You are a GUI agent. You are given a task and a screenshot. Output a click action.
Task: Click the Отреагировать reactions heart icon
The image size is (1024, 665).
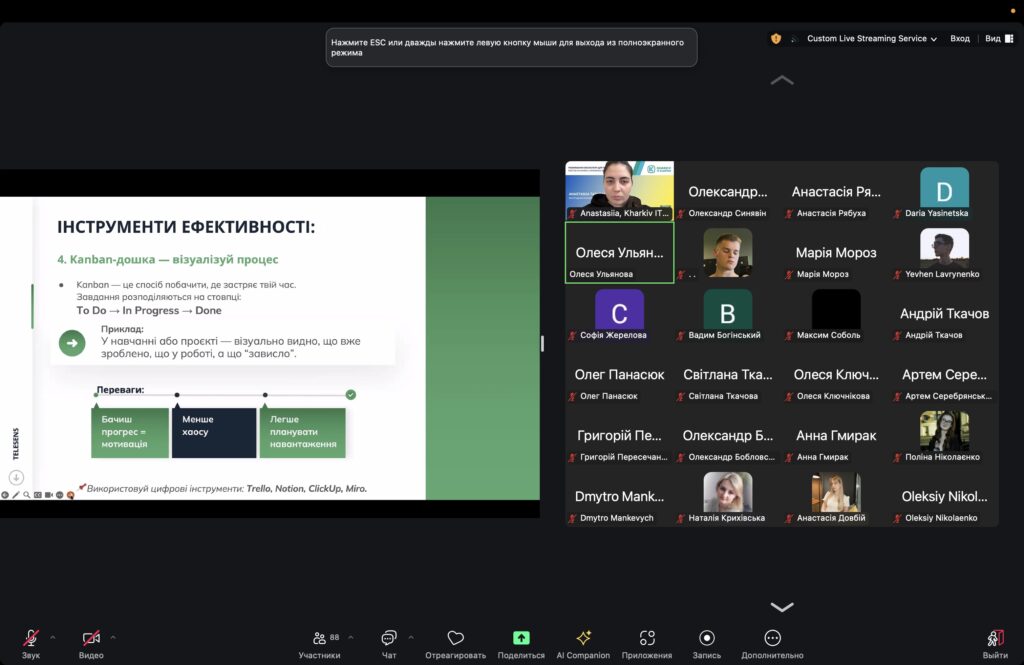coord(455,638)
